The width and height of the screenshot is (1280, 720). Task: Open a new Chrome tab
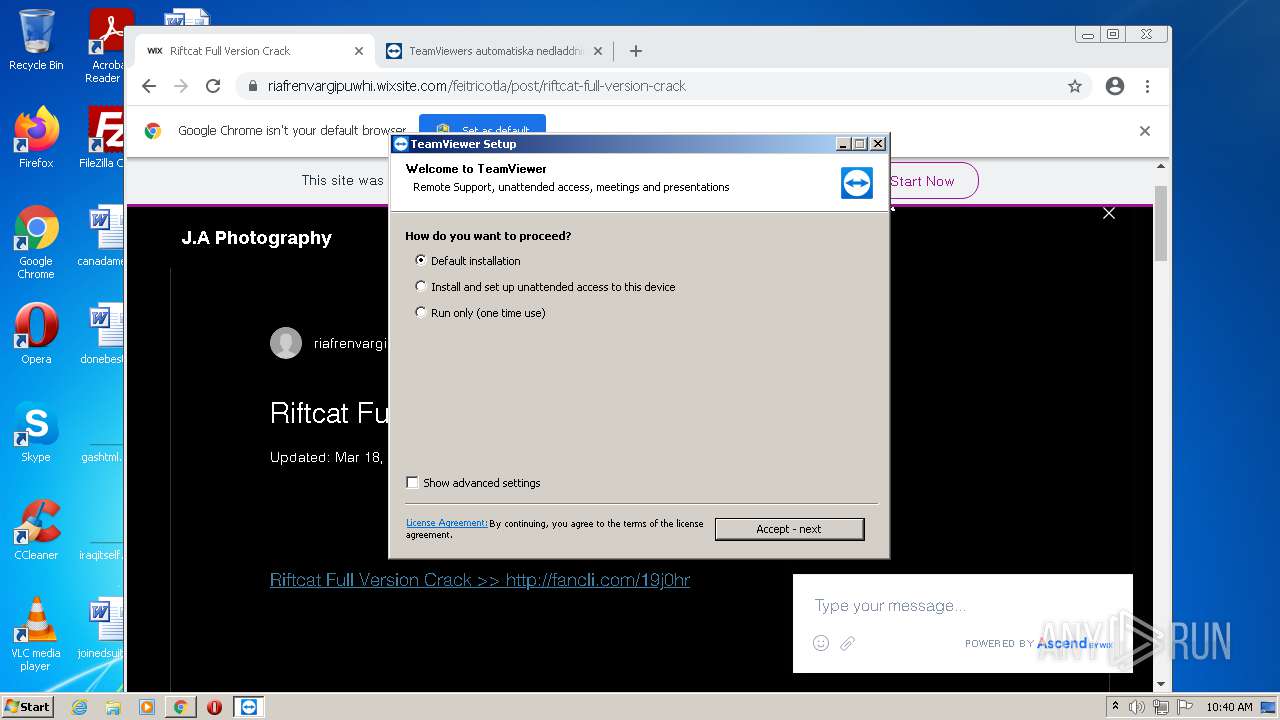click(x=636, y=51)
